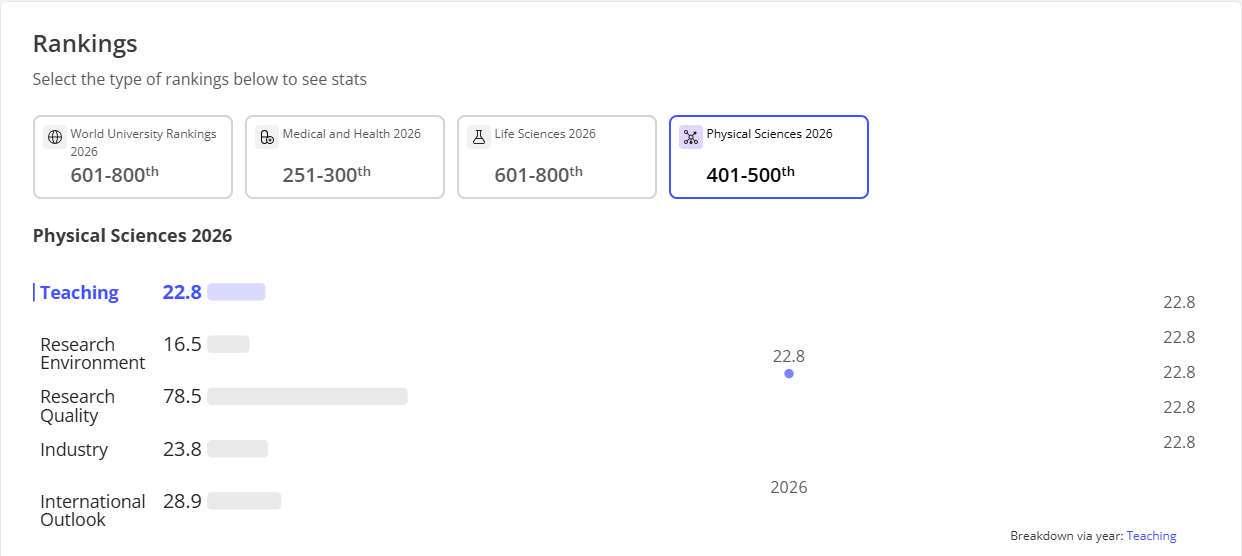Click the Teaching score progress bar
The height and width of the screenshot is (556, 1242).
tap(236, 292)
